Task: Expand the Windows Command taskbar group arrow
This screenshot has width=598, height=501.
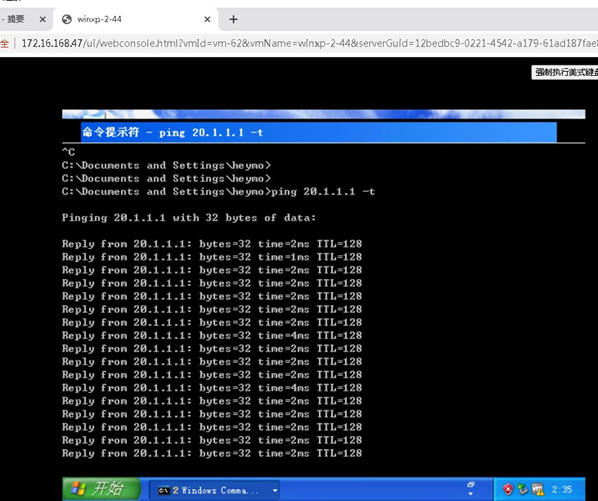Action: coord(275,490)
